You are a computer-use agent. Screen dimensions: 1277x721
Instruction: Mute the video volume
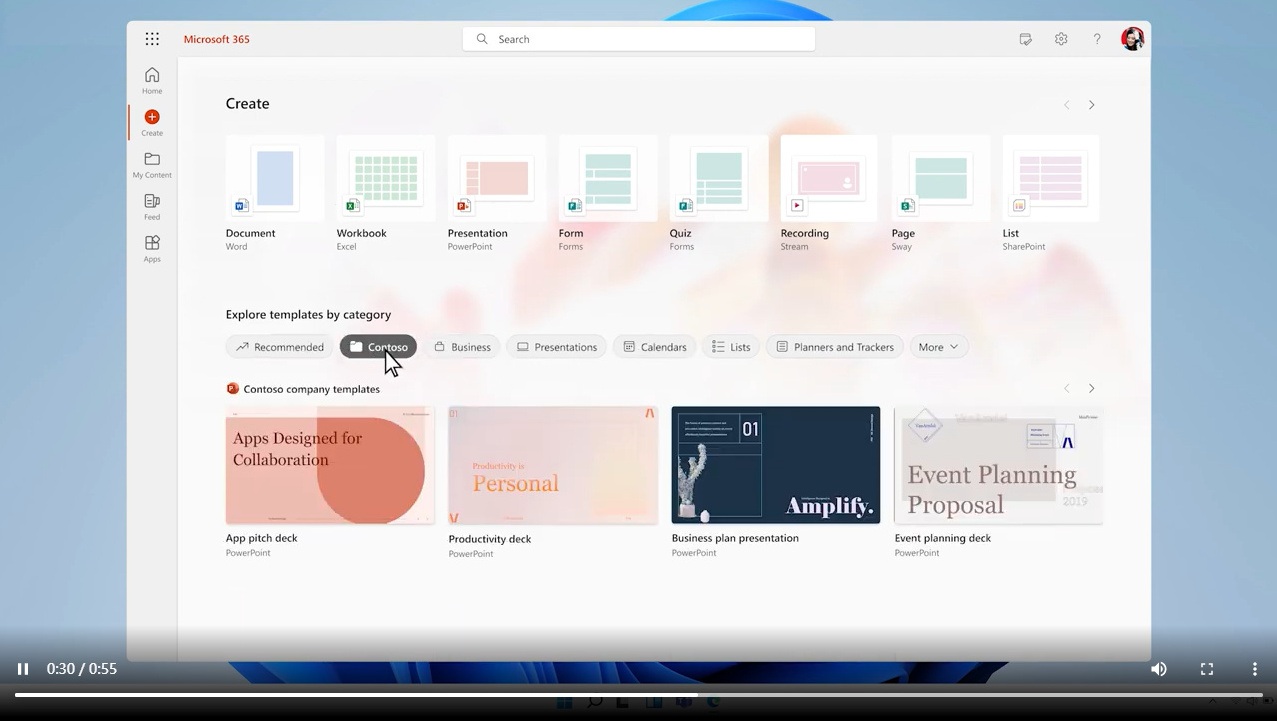(x=1159, y=669)
